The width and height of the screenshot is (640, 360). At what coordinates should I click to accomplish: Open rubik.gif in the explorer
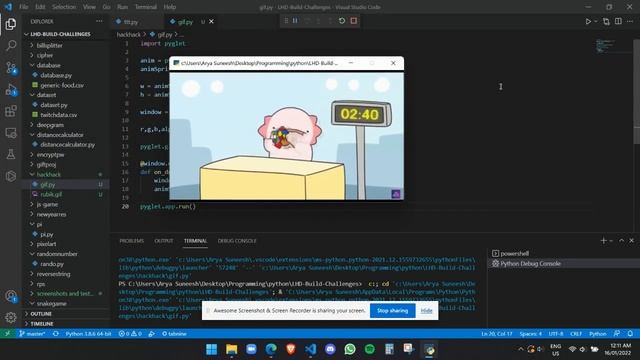[x=51, y=194]
